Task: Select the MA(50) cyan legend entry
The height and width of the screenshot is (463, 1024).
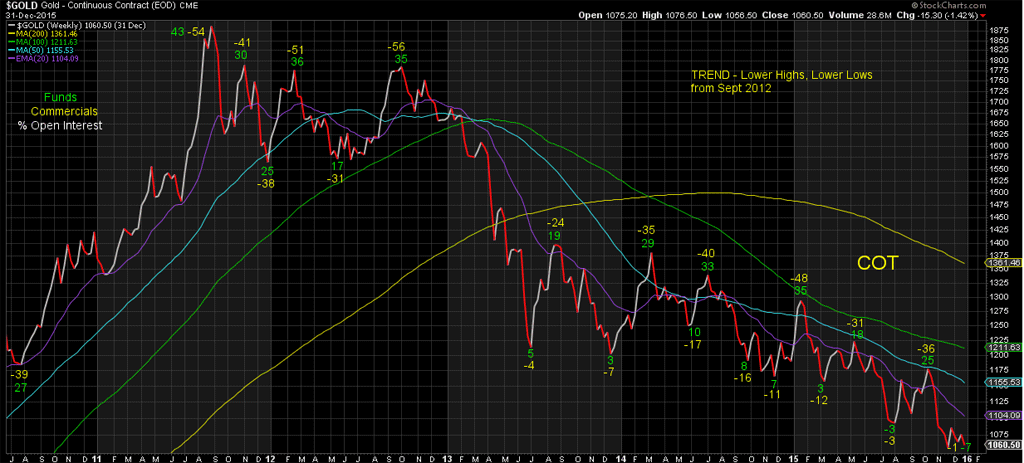Action: click(41, 52)
